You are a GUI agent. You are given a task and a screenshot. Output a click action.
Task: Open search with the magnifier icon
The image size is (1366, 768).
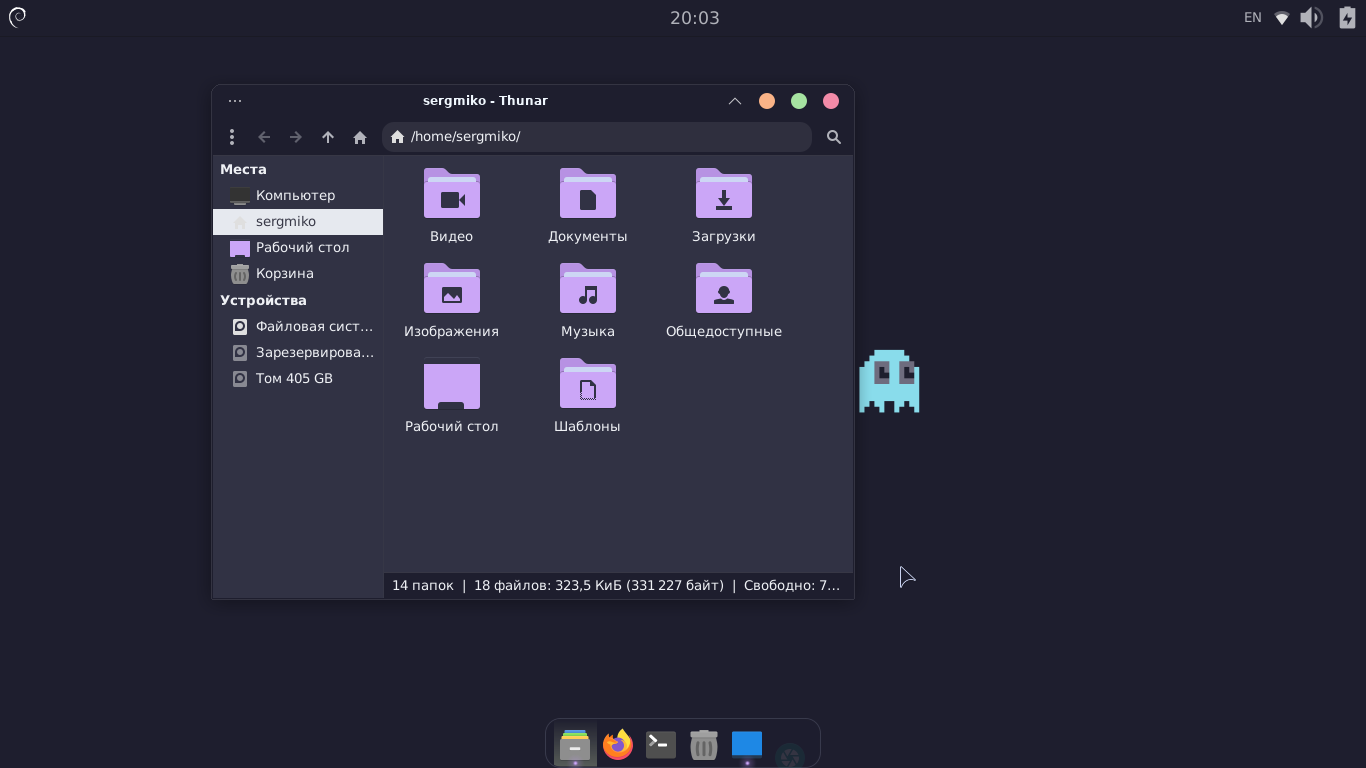[x=834, y=137]
